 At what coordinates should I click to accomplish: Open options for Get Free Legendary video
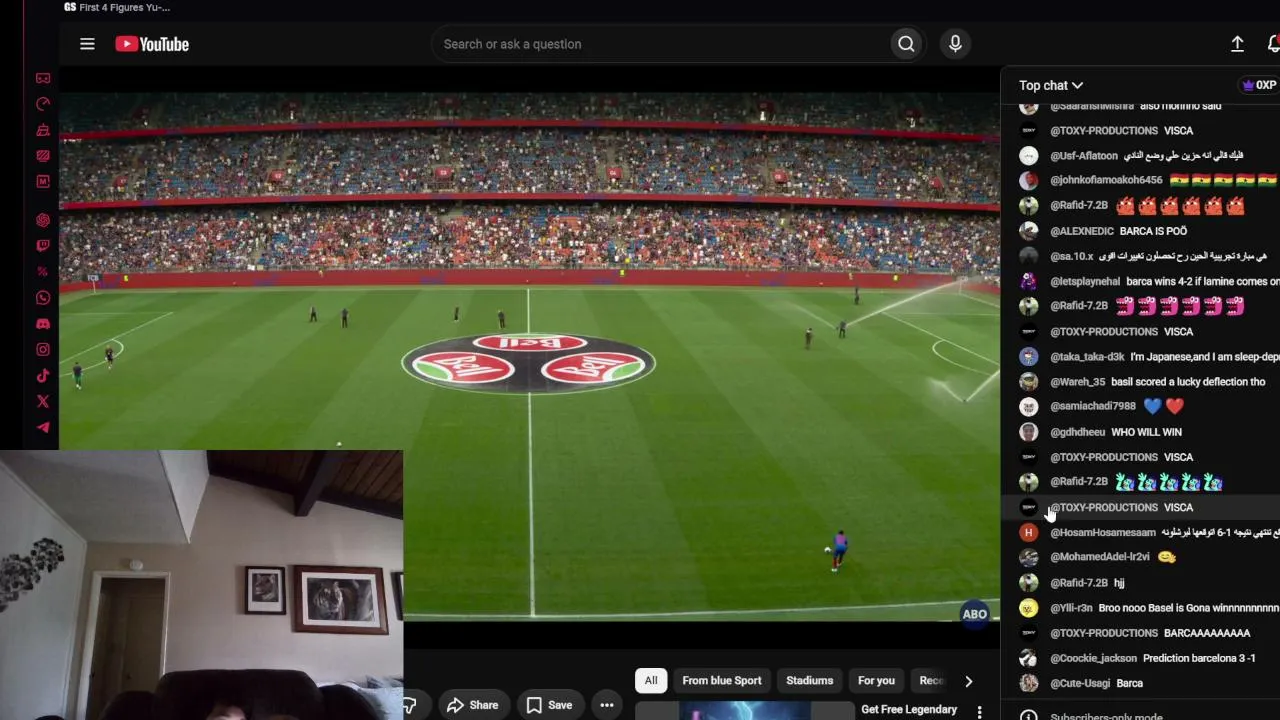979,712
